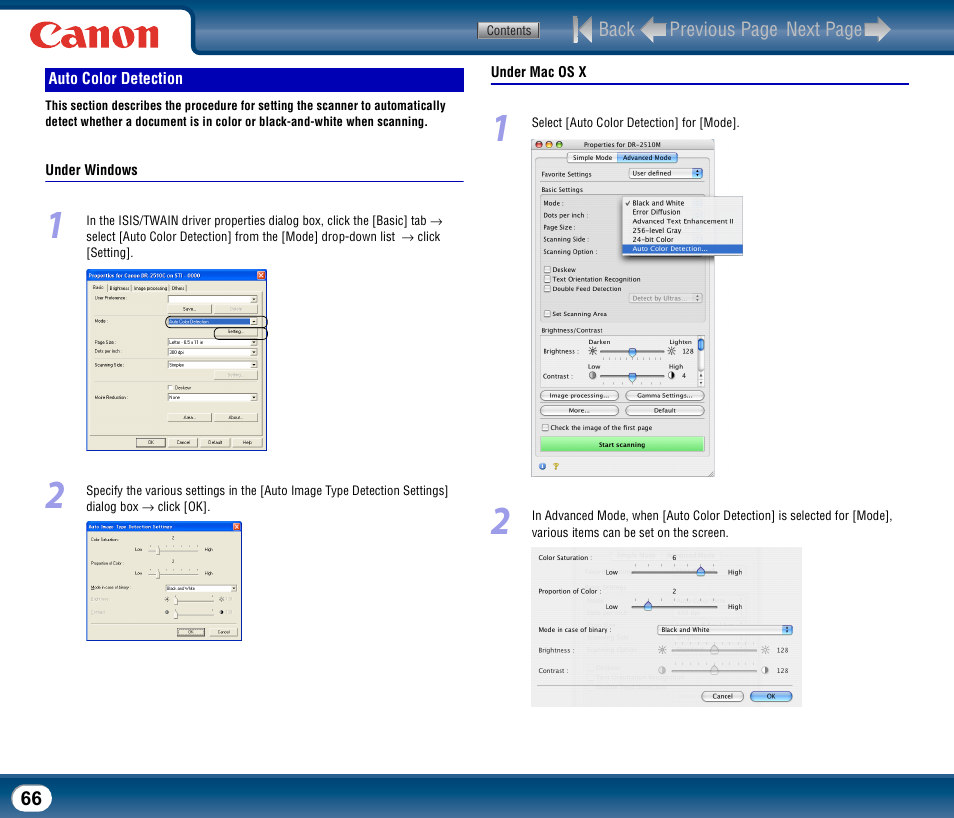The height and width of the screenshot is (818, 954).
Task: Switch to Advanced Mode tab
Action: click(647, 158)
